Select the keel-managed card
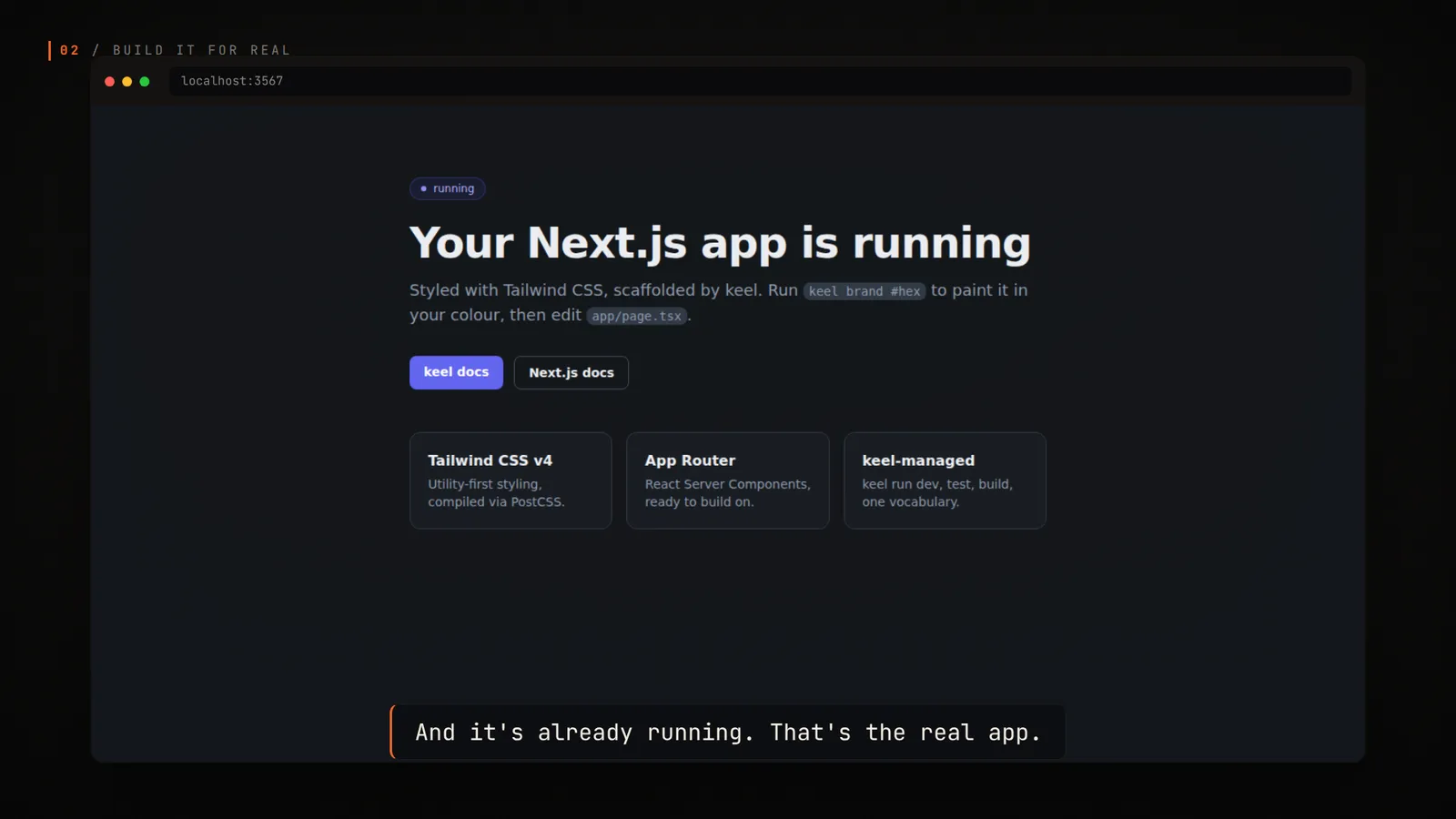1456x819 pixels. click(945, 480)
